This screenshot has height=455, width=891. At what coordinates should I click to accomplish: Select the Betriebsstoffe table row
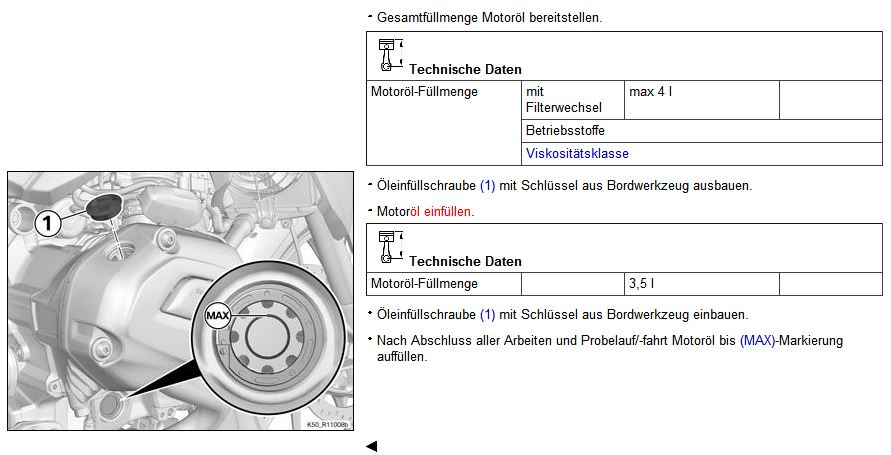click(702, 131)
